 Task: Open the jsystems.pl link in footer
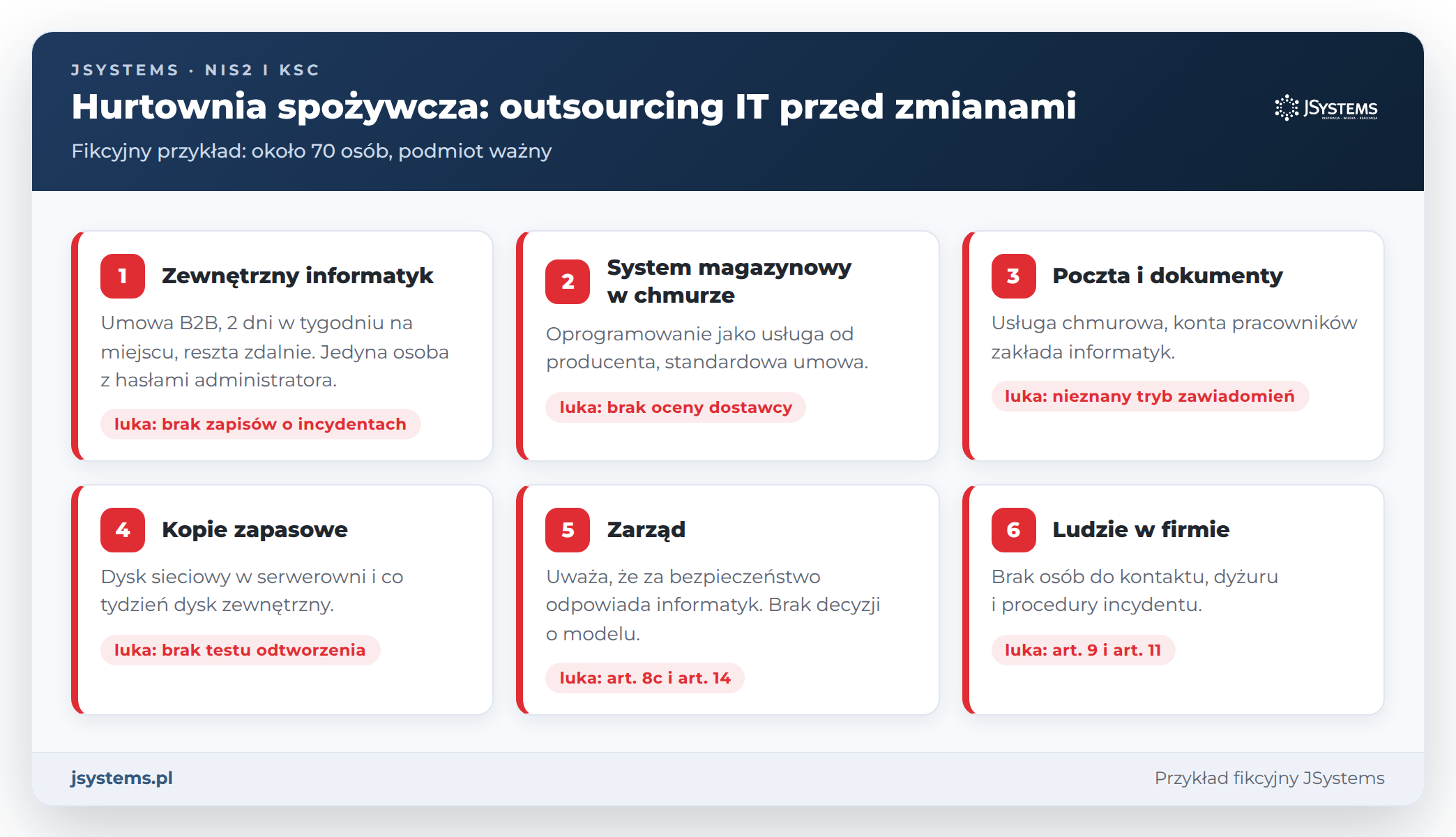[122, 778]
